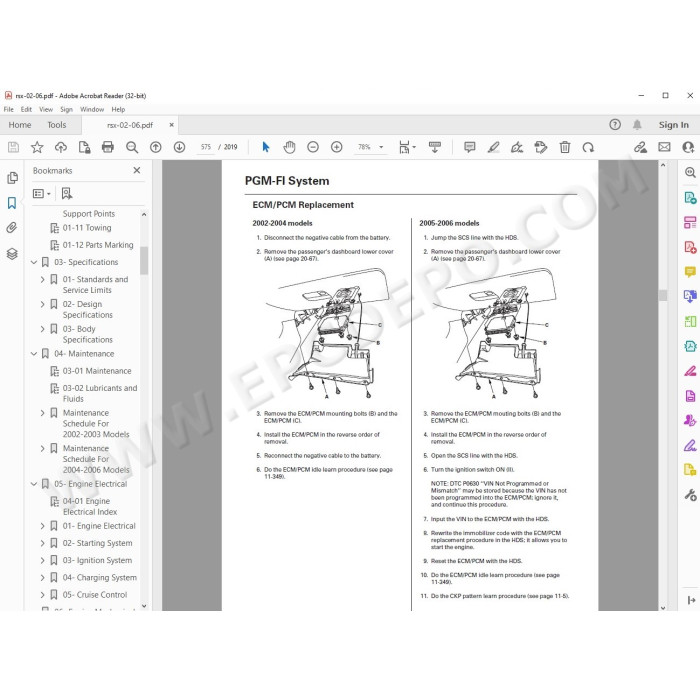Click the sign with pen toolbar icon
Screen dimensions: 700x700
point(517,147)
